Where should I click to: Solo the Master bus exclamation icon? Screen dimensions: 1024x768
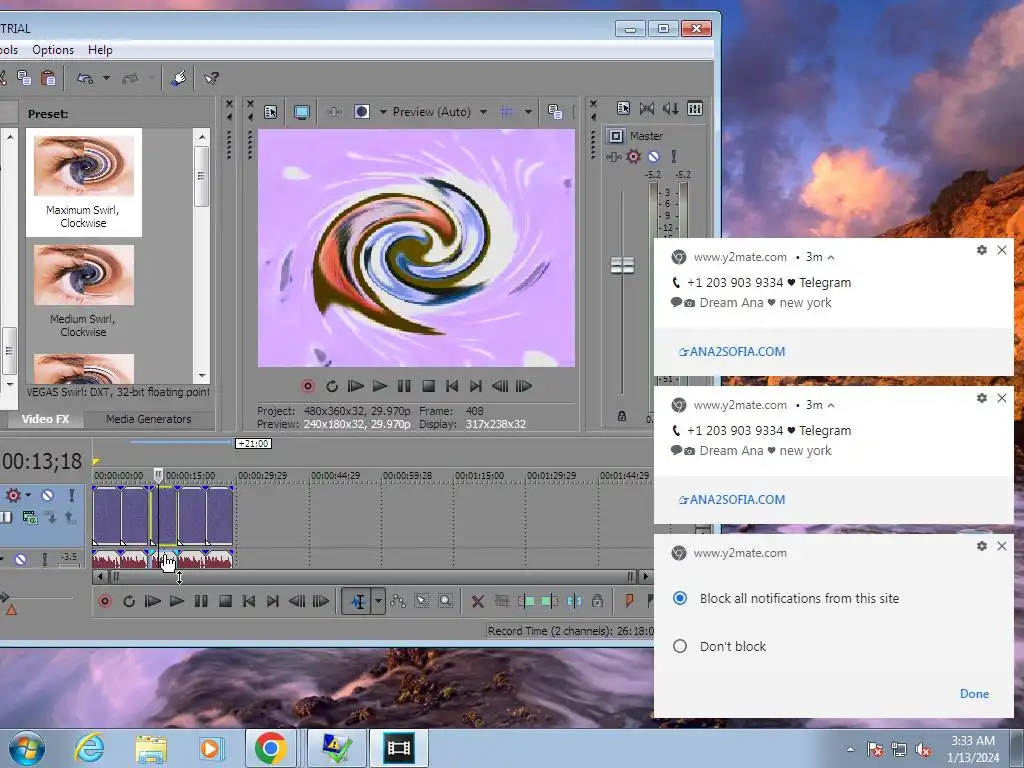673,157
